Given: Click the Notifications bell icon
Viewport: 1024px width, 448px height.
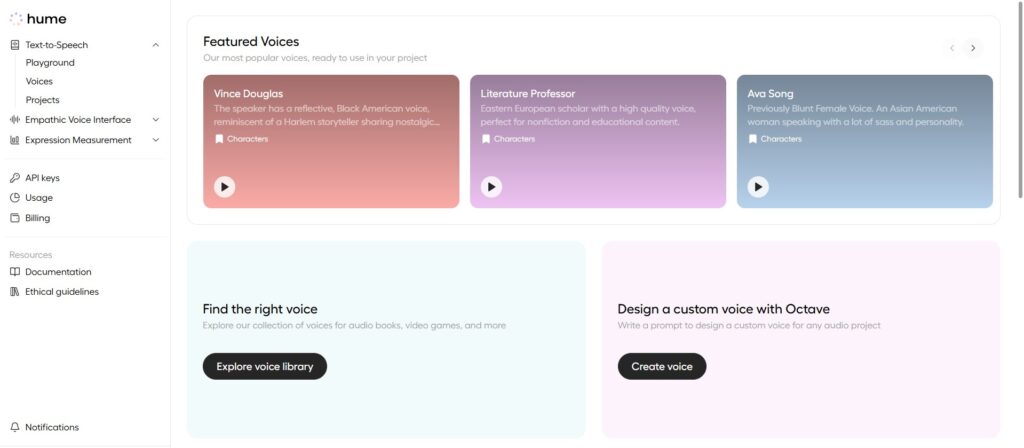Looking at the screenshot, I should [15, 427].
